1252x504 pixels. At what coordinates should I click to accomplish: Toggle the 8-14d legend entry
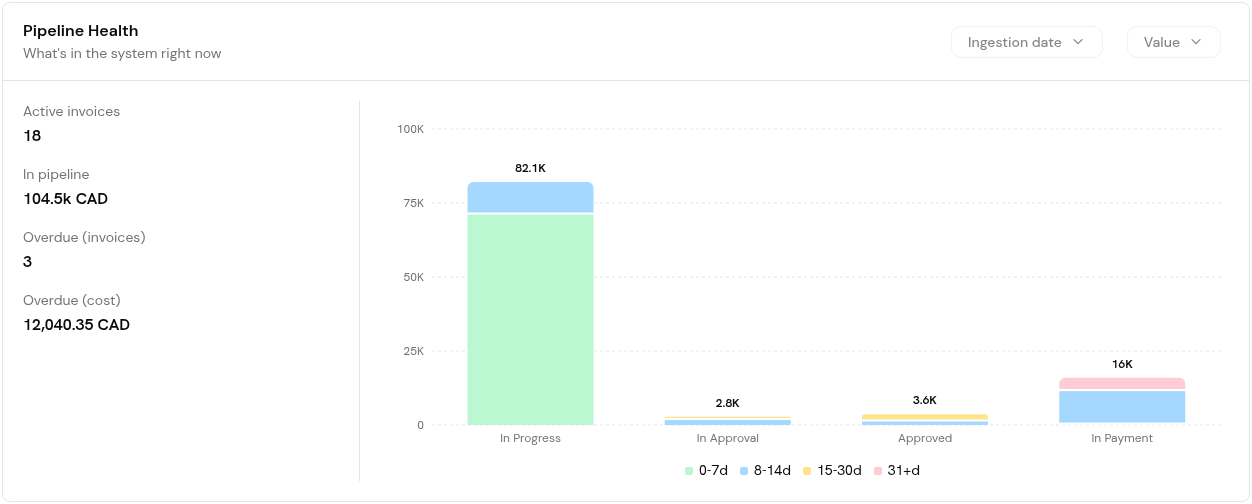[765, 470]
